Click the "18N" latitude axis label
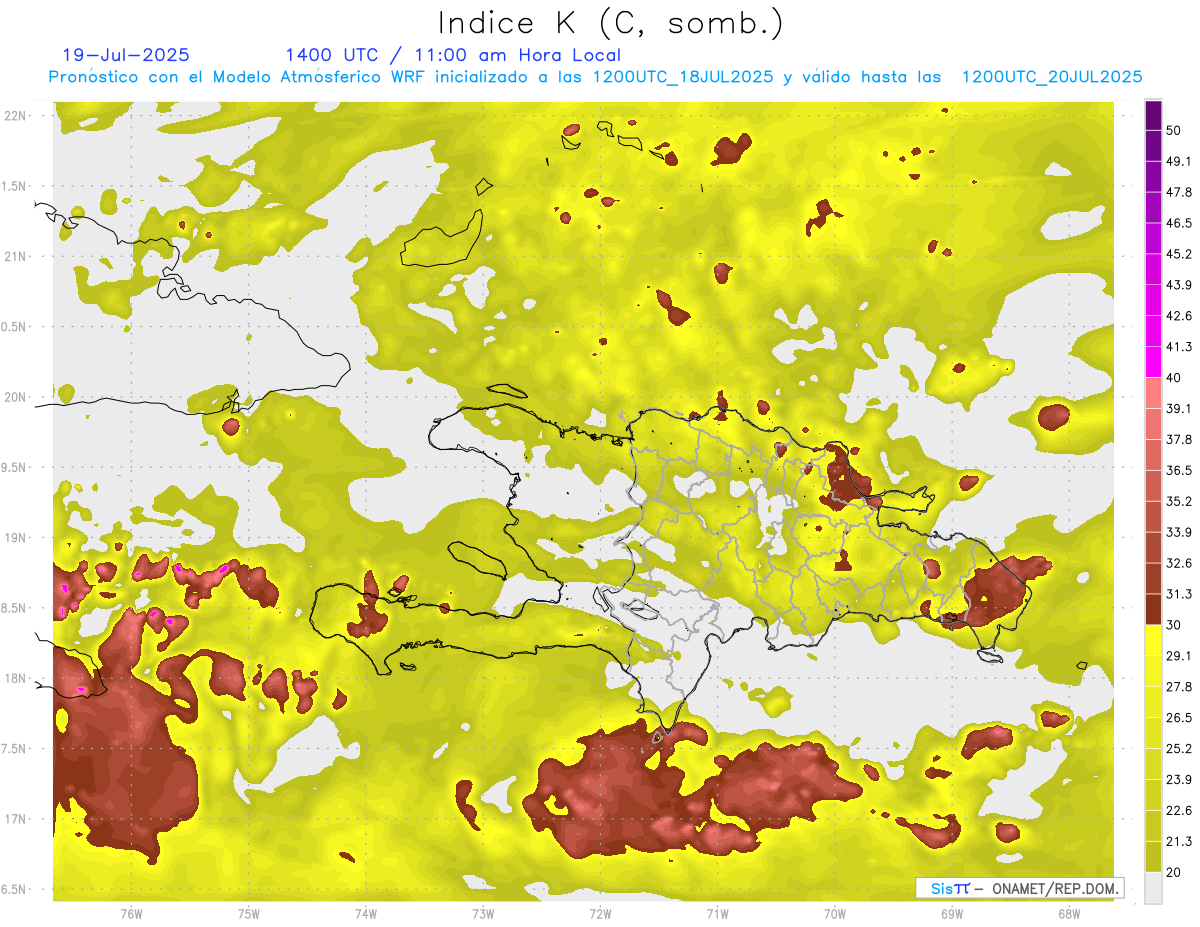The height and width of the screenshot is (927, 1200). tap(14, 678)
